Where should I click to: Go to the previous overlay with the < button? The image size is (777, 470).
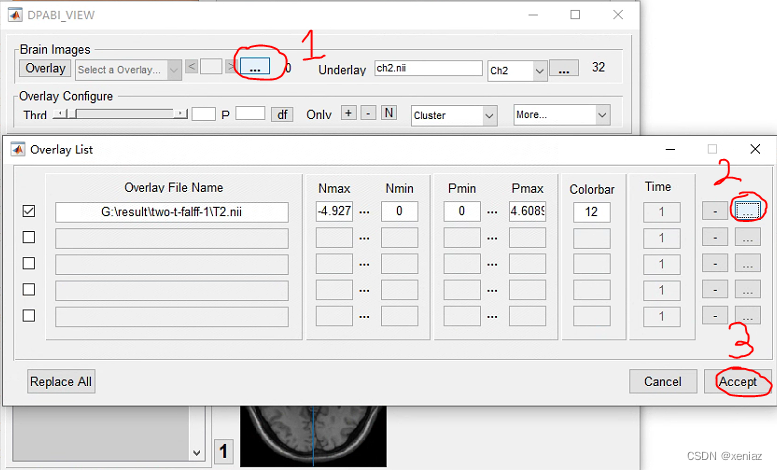click(x=192, y=66)
